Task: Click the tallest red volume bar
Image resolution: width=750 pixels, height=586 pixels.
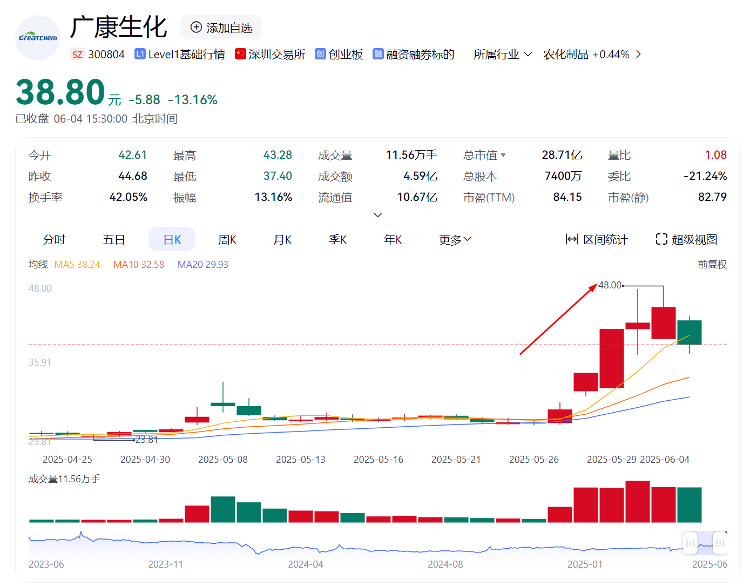Action: [x=638, y=502]
